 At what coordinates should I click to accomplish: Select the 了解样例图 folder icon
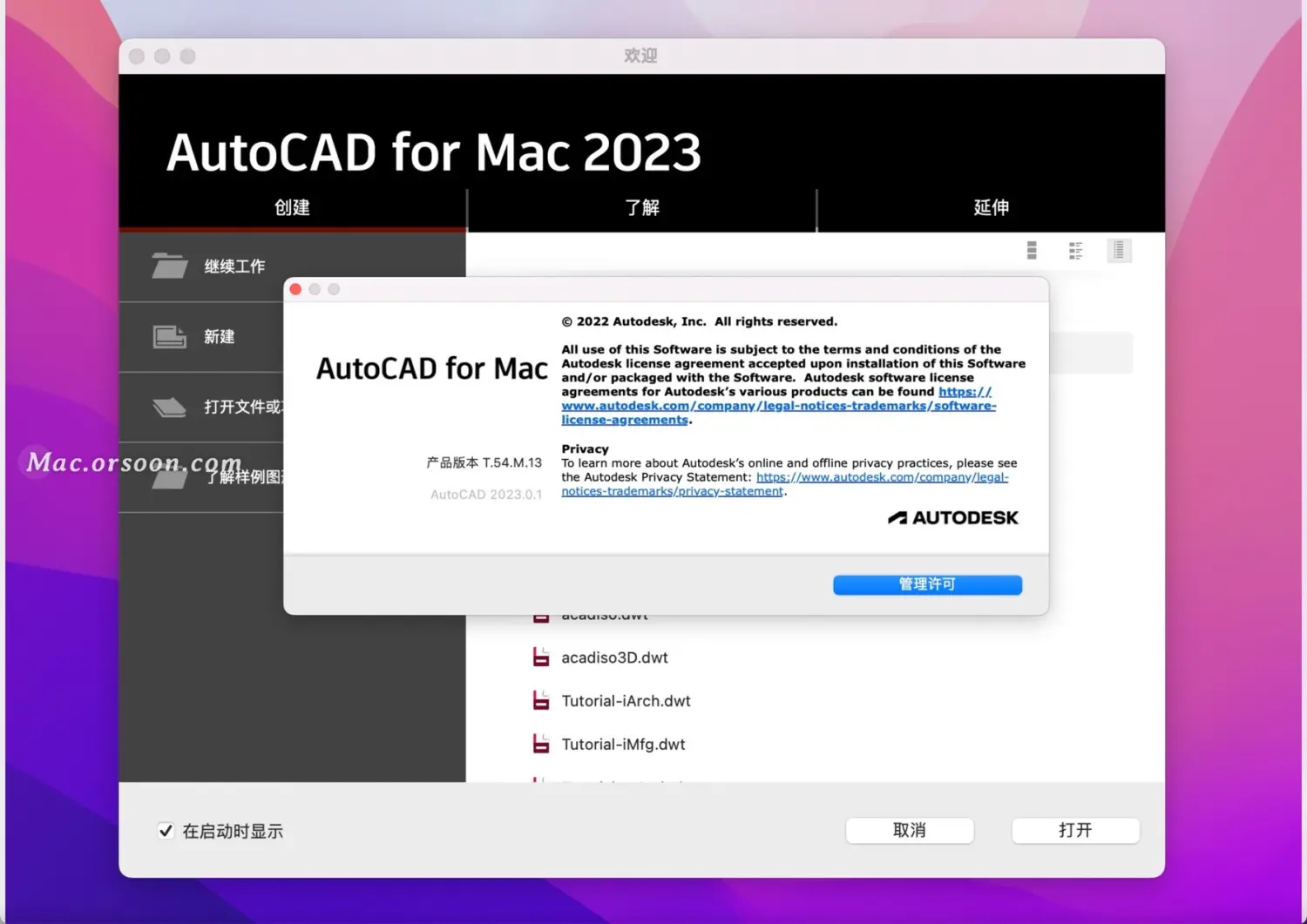(x=169, y=478)
